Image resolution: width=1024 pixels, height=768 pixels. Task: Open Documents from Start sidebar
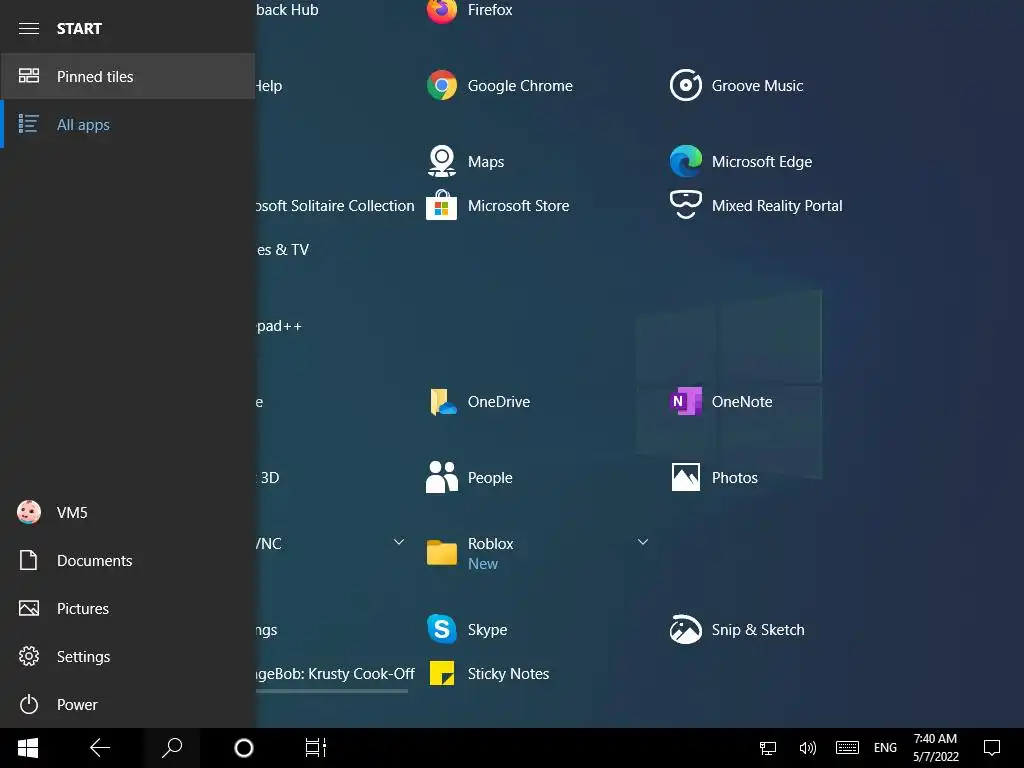click(127, 560)
